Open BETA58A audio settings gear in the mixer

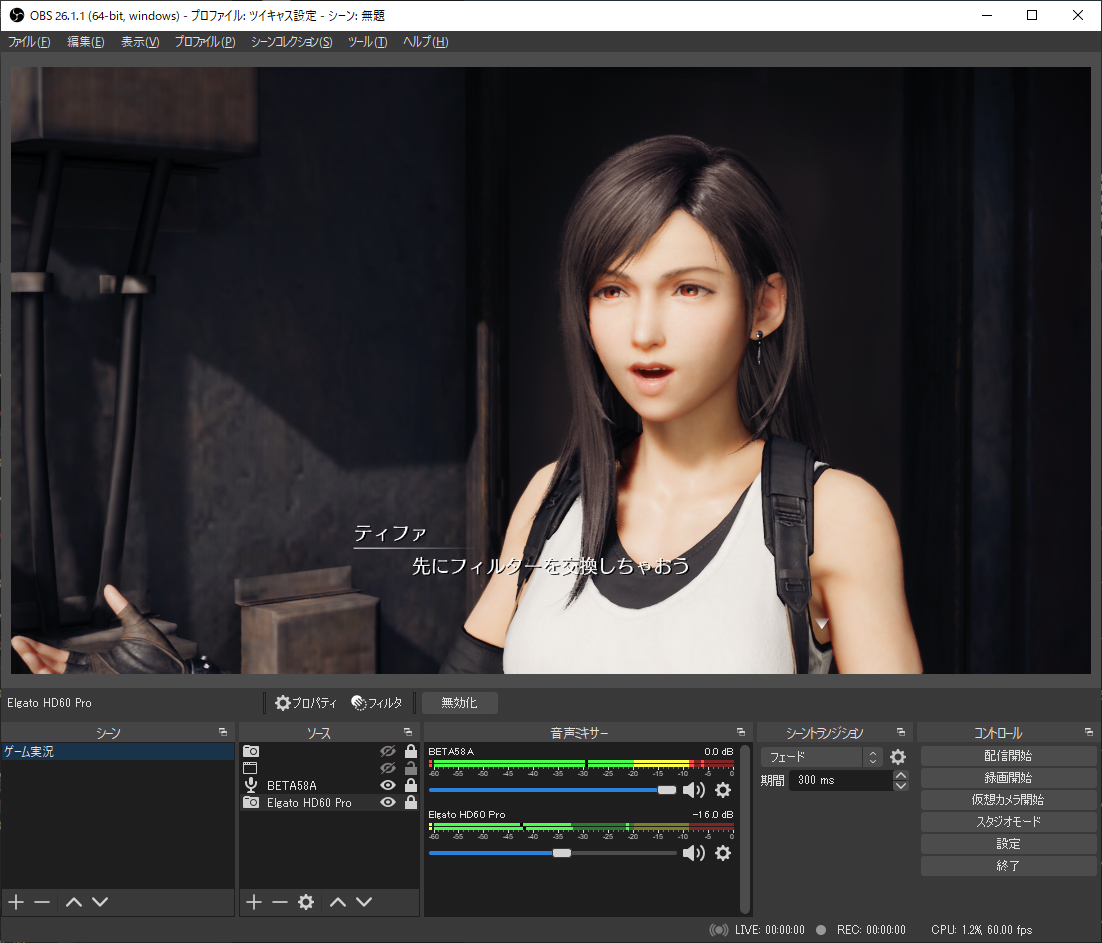click(722, 791)
